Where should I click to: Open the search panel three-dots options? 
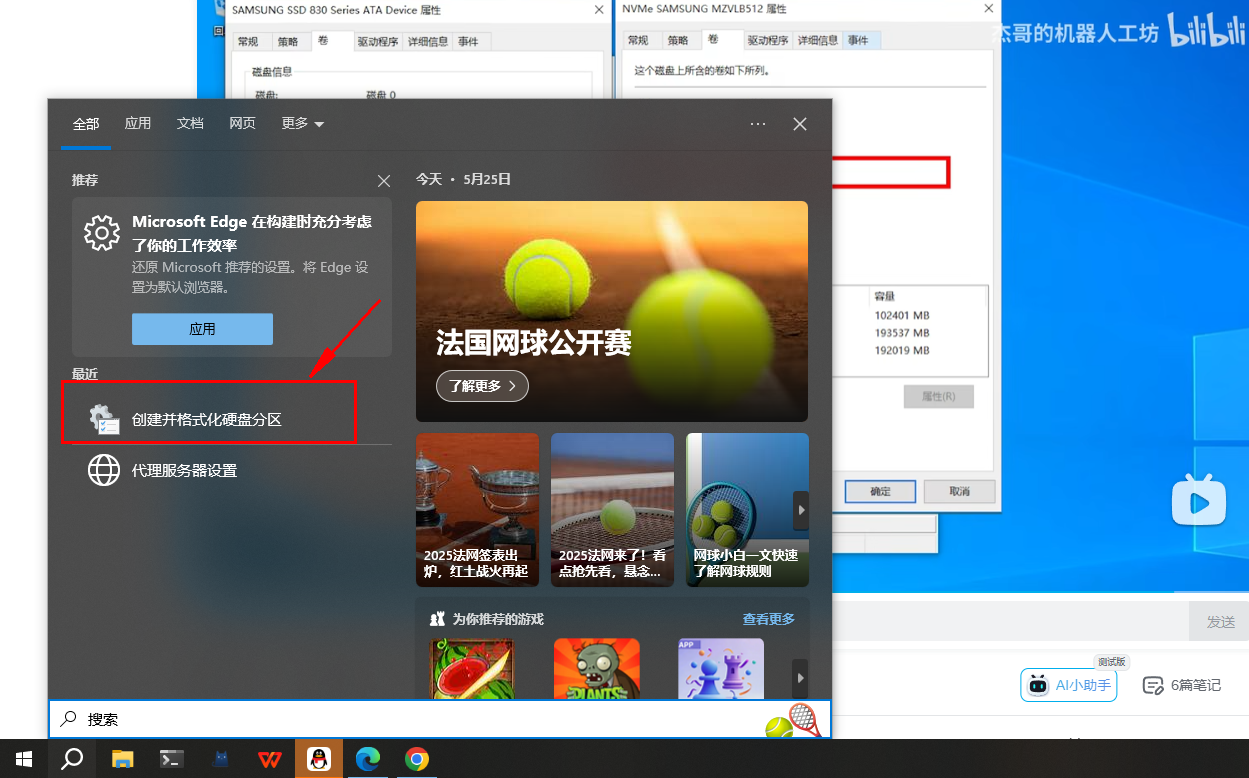pyautogui.click(x=758, y=124)
